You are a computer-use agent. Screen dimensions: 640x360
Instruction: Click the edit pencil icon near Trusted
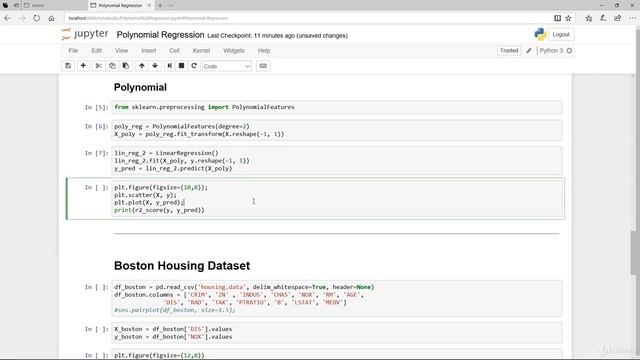[529, 51]
